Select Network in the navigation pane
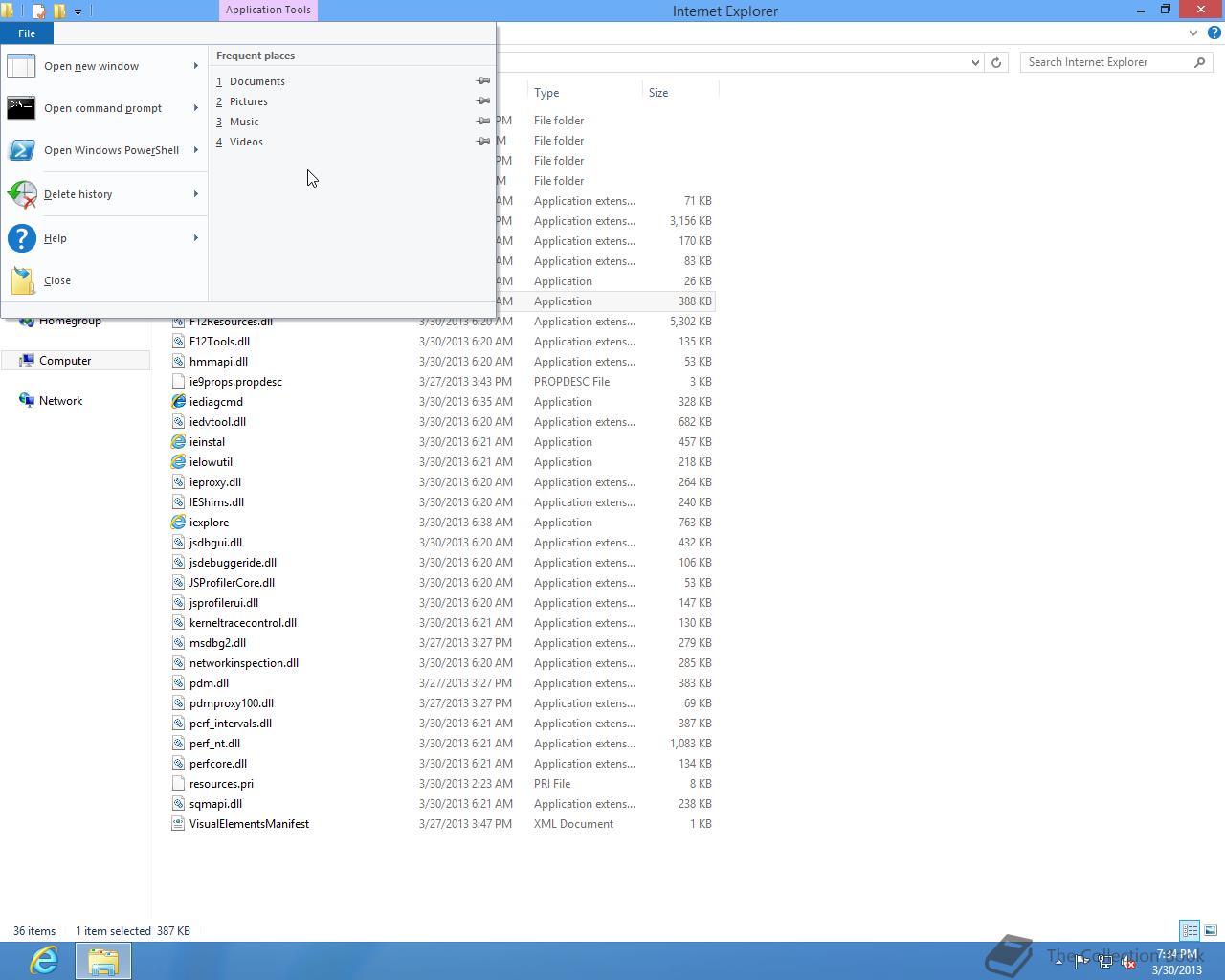Viewport: 1225px width, 980px height. click(x=60, y=401)
